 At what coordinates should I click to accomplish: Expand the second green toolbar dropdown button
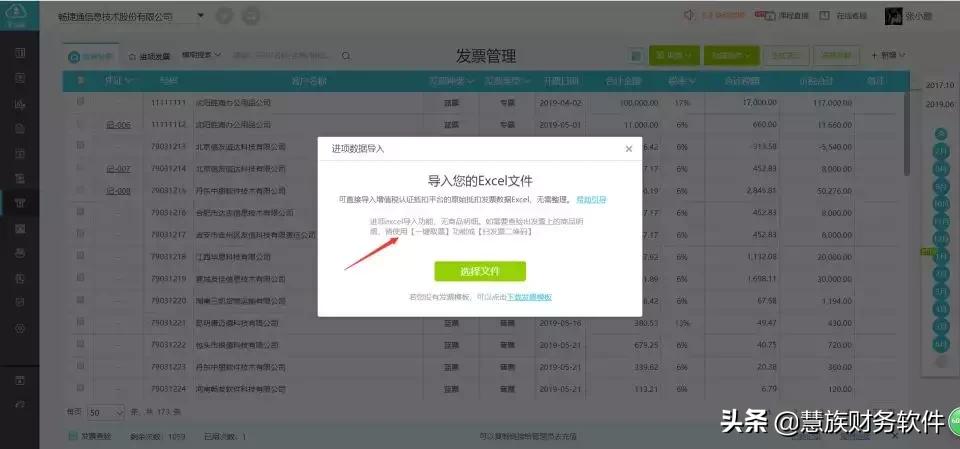coord(732,56)
